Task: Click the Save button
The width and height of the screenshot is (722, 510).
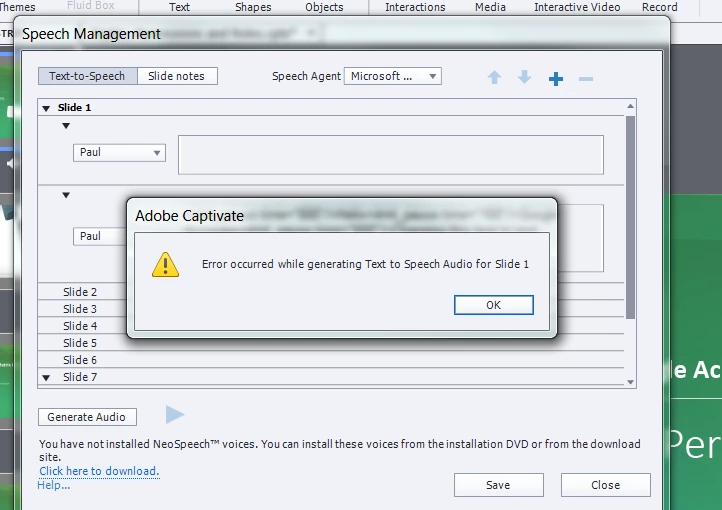Action: pos(499,485)
